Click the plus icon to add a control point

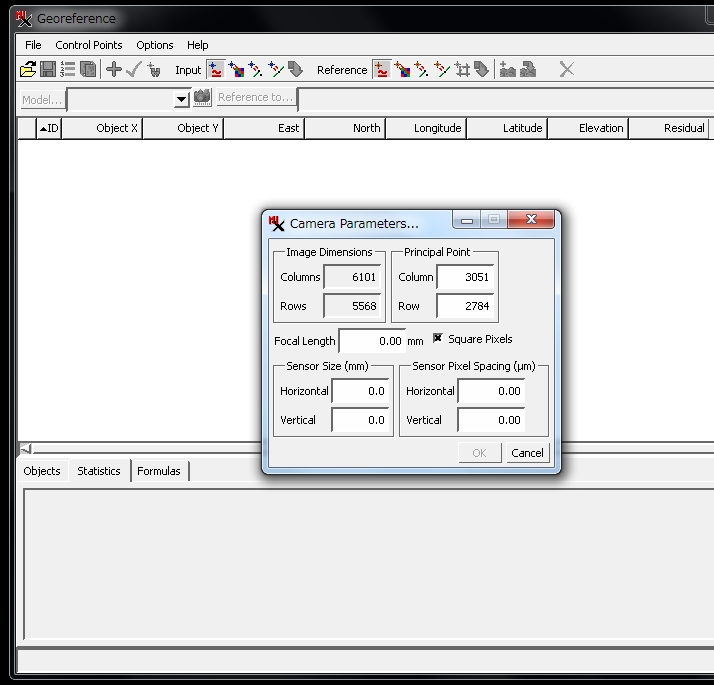coord(113,70)
